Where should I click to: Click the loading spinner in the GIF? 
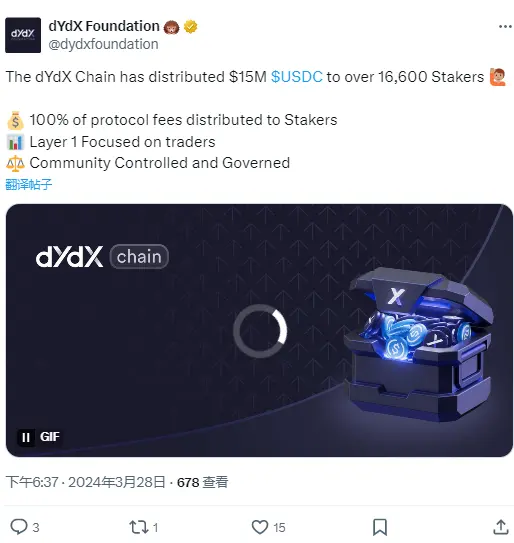260,331
